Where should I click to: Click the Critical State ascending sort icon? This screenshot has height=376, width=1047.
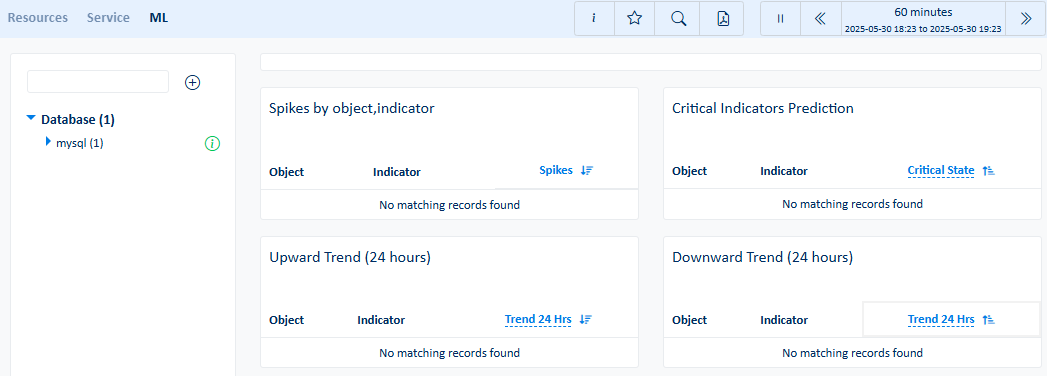(989, 171)
